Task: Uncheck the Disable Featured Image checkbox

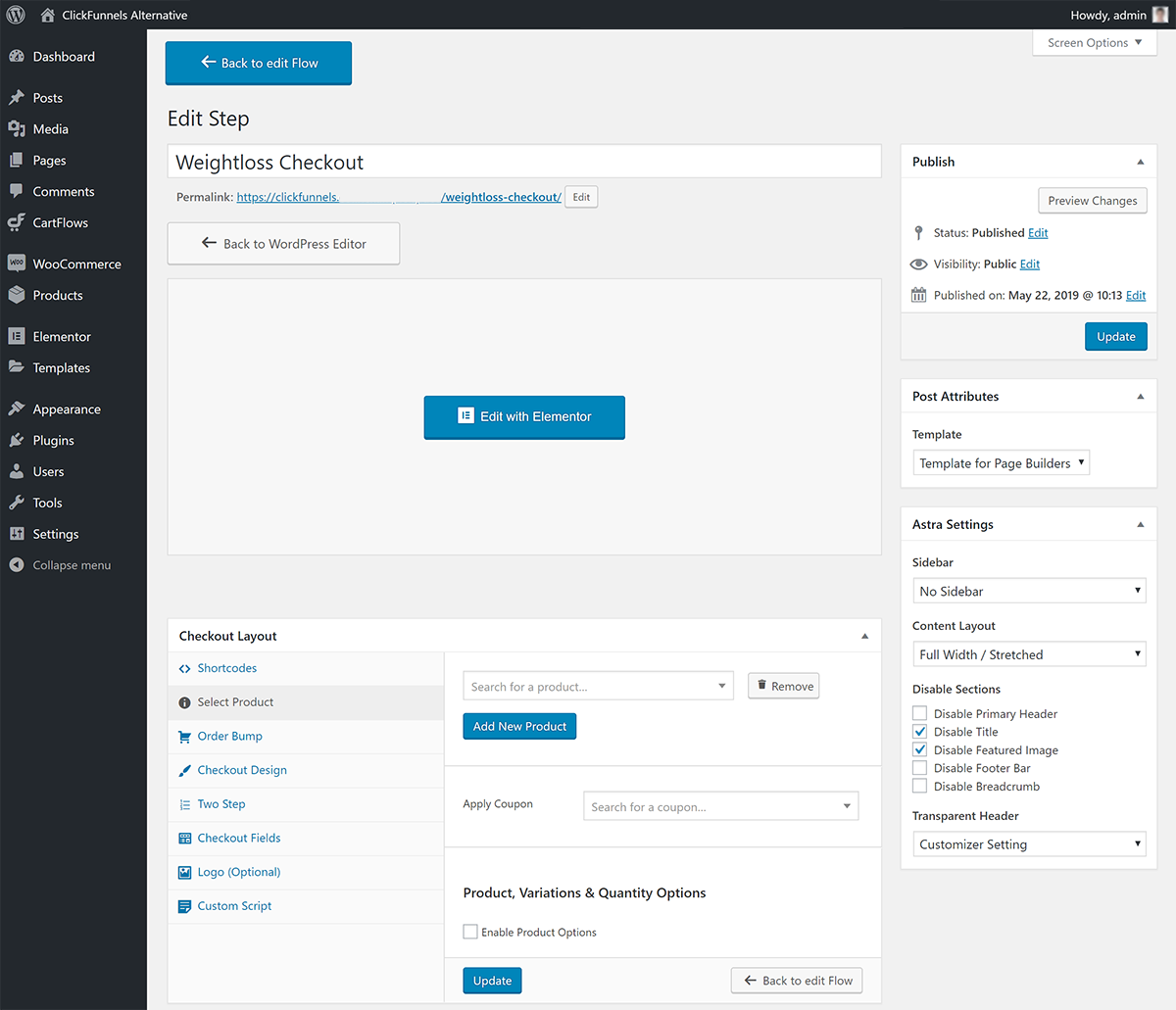Action: 919,749
